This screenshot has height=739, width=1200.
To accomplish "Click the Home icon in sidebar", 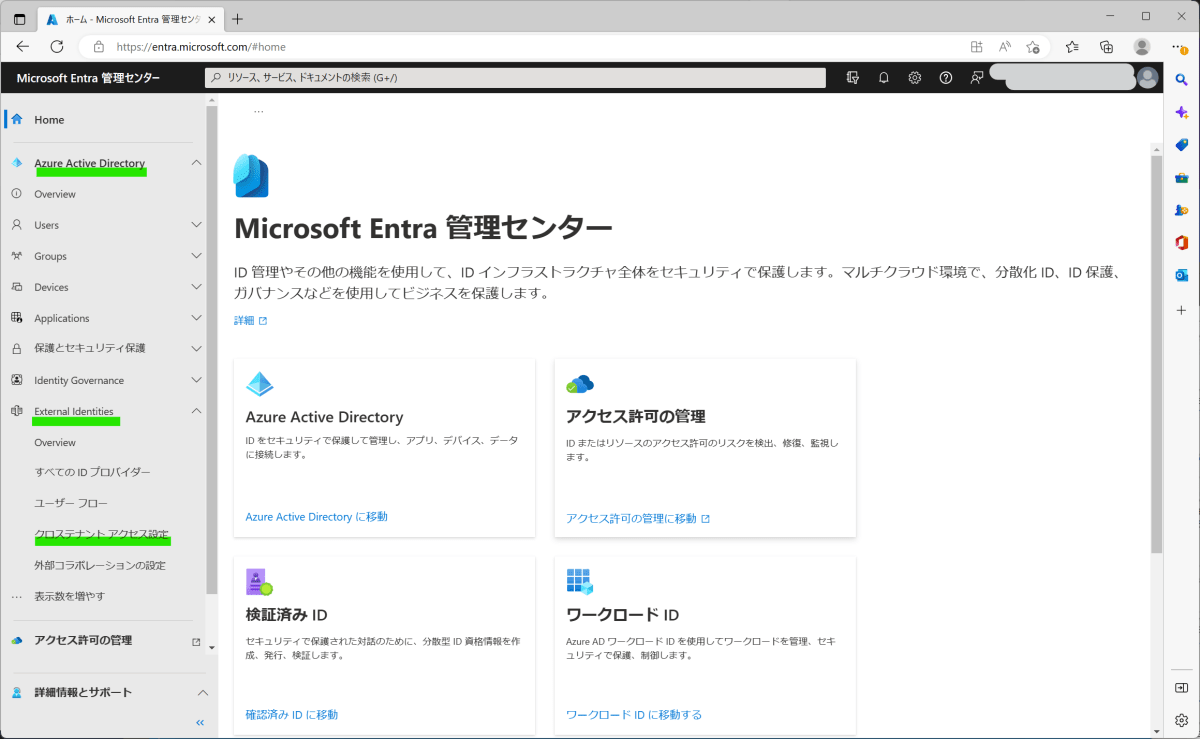I will pos(16,119).
